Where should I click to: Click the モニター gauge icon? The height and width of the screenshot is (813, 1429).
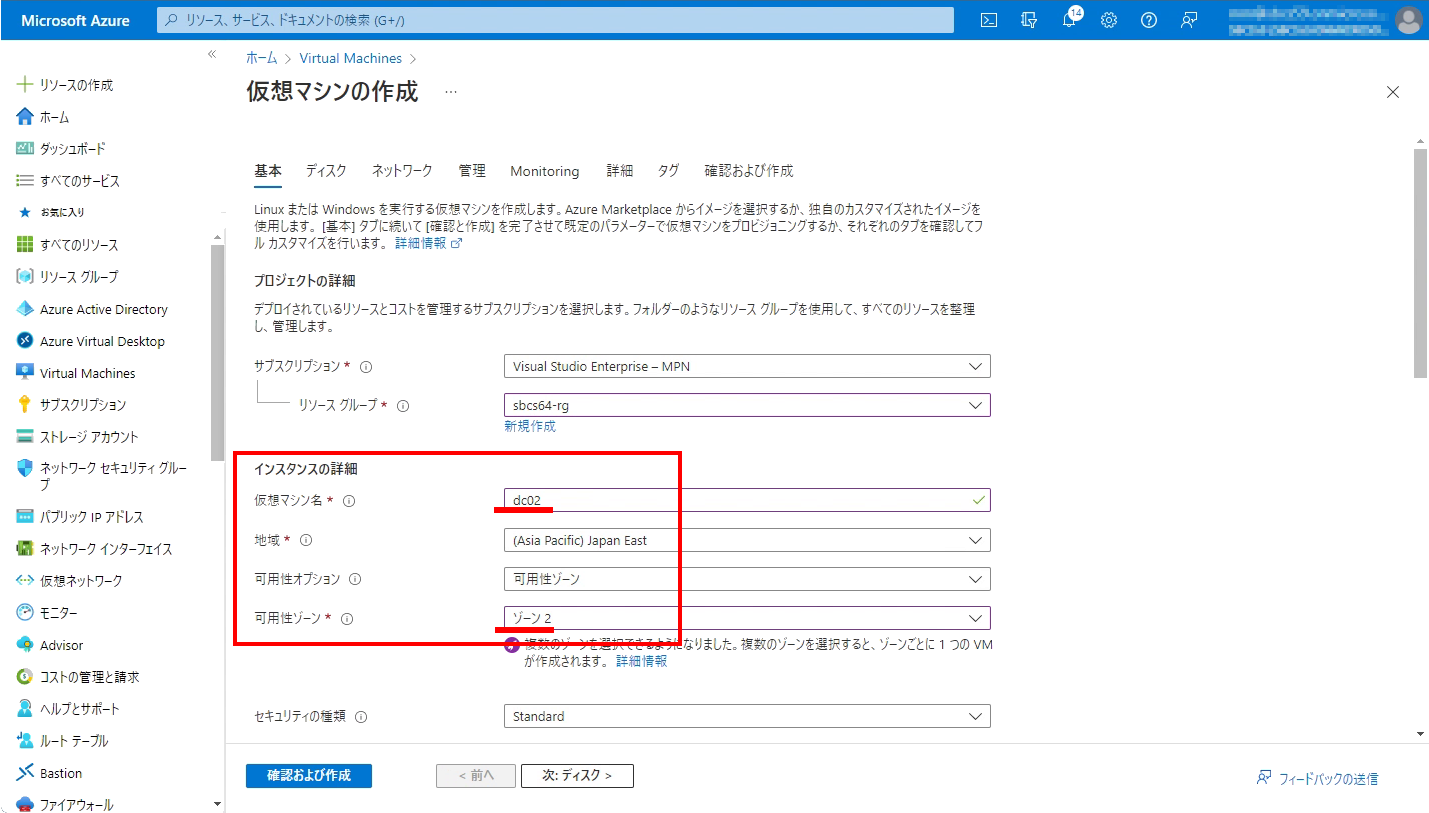coord(25,613)
